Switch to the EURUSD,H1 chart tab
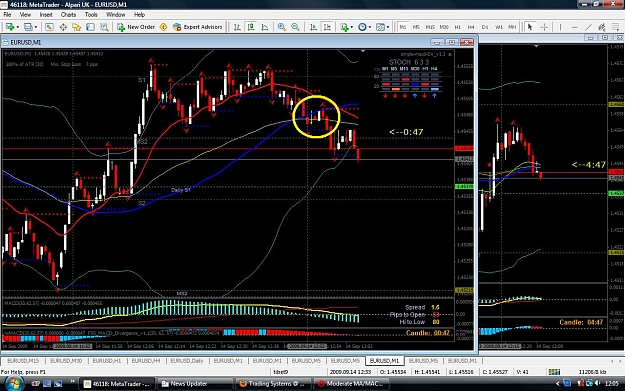The height and width of the screenshot is (391, 625). coord(106,361)
